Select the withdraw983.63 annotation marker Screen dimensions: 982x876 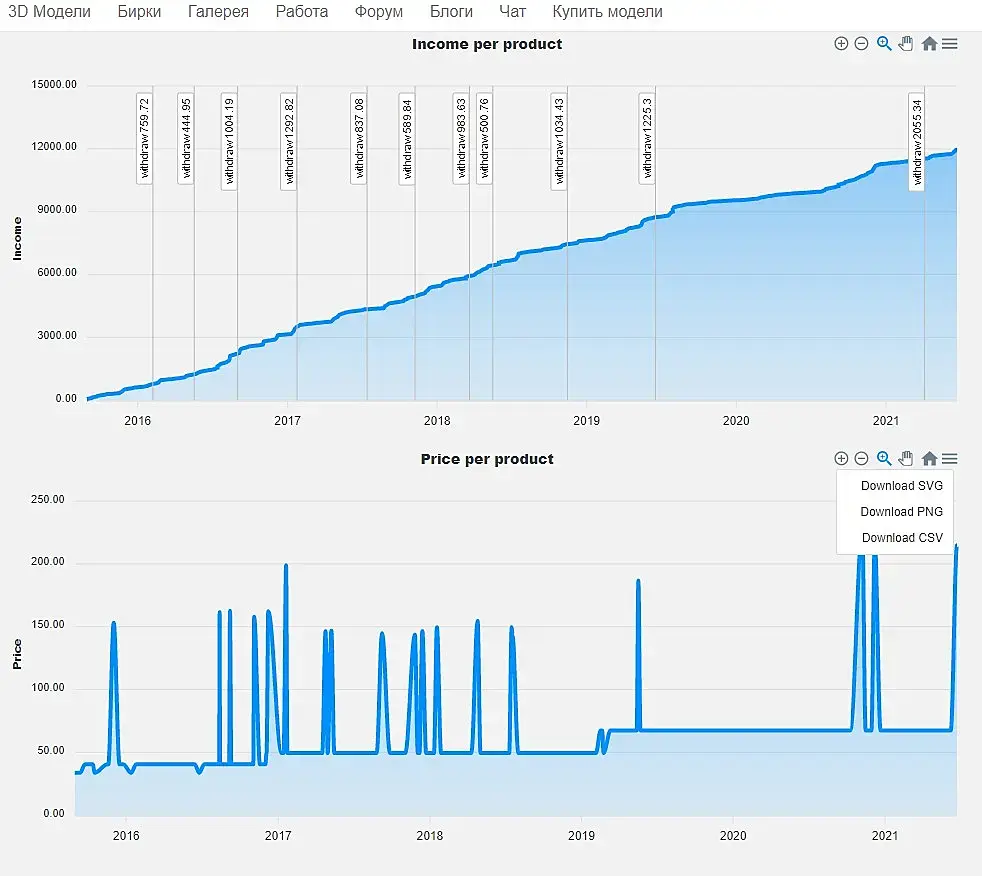[x=460, y=138]
